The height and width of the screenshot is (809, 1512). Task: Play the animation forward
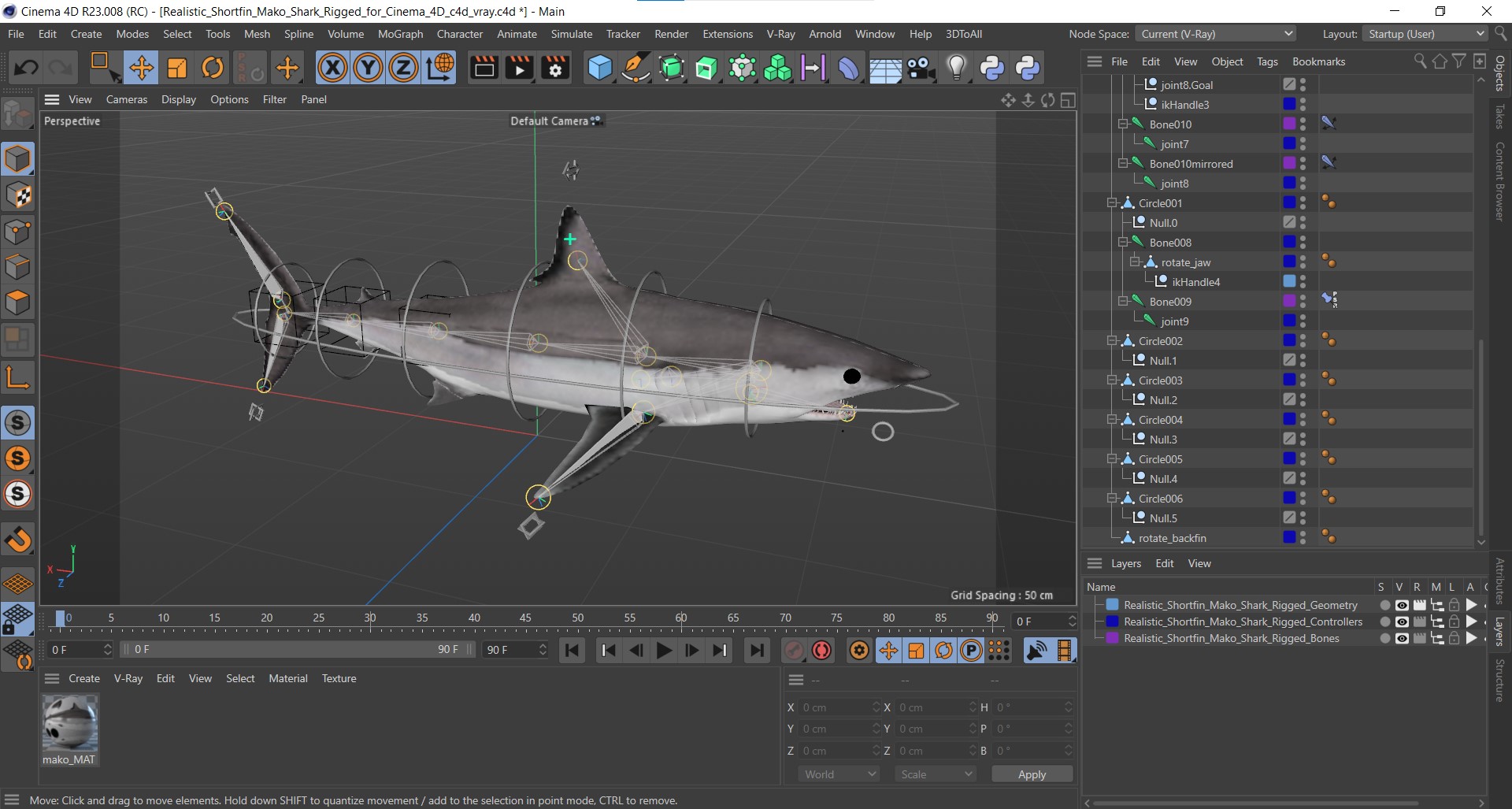point(664,650)
